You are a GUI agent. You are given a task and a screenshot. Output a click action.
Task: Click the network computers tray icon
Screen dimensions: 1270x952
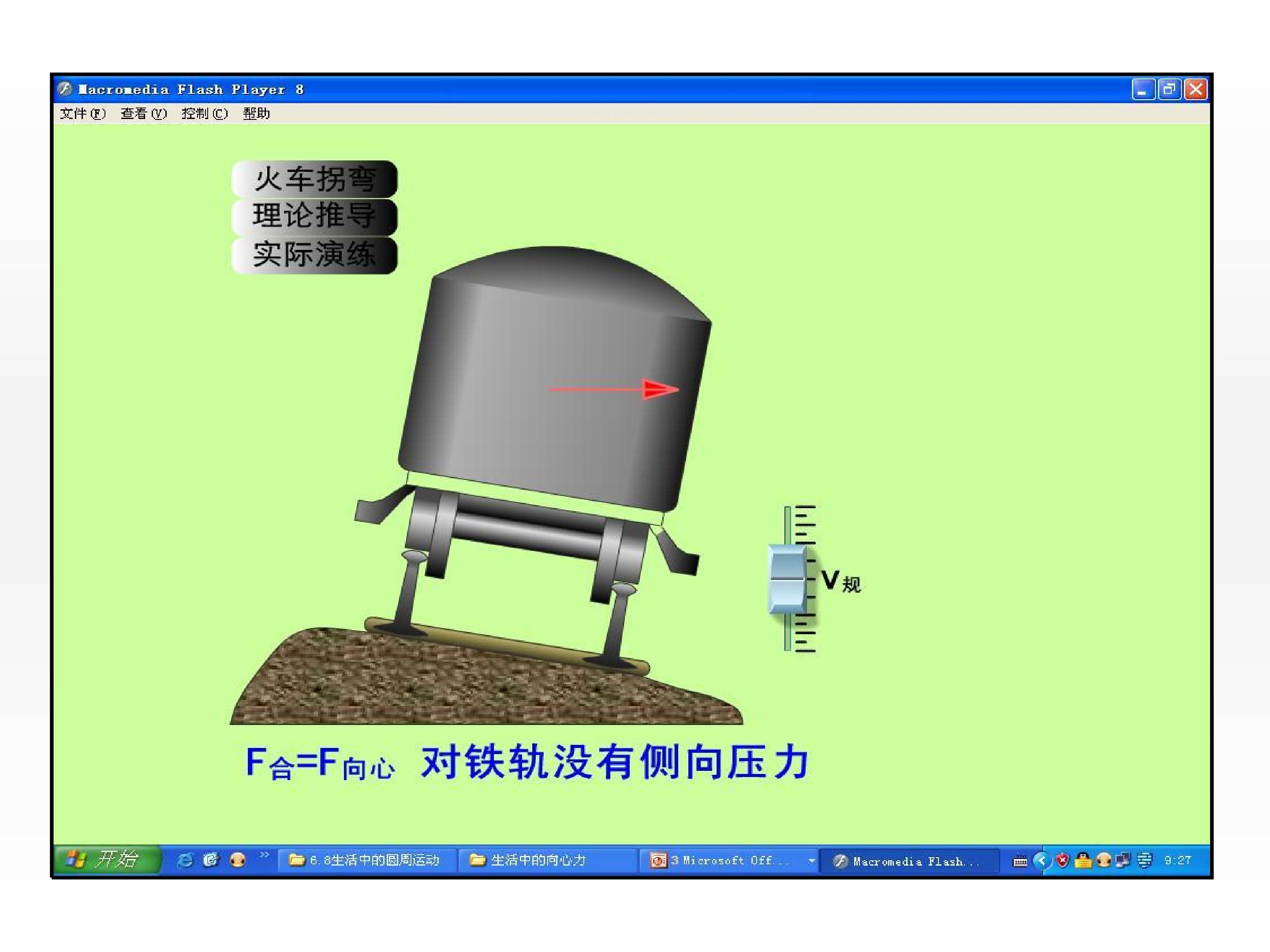(1123, 860)
